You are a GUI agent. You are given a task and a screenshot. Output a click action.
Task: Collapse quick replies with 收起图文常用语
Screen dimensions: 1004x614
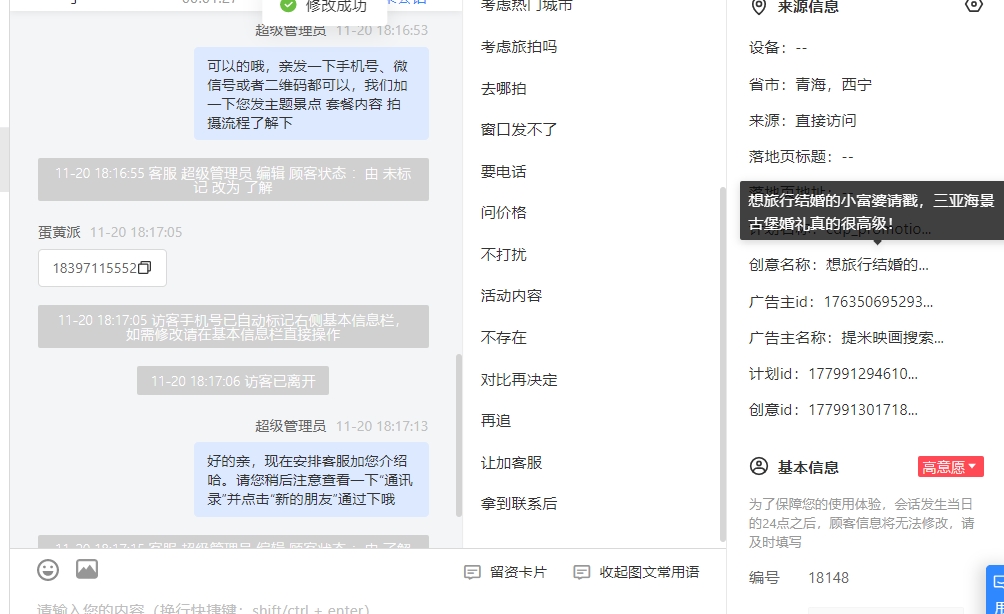click(636, 572)
